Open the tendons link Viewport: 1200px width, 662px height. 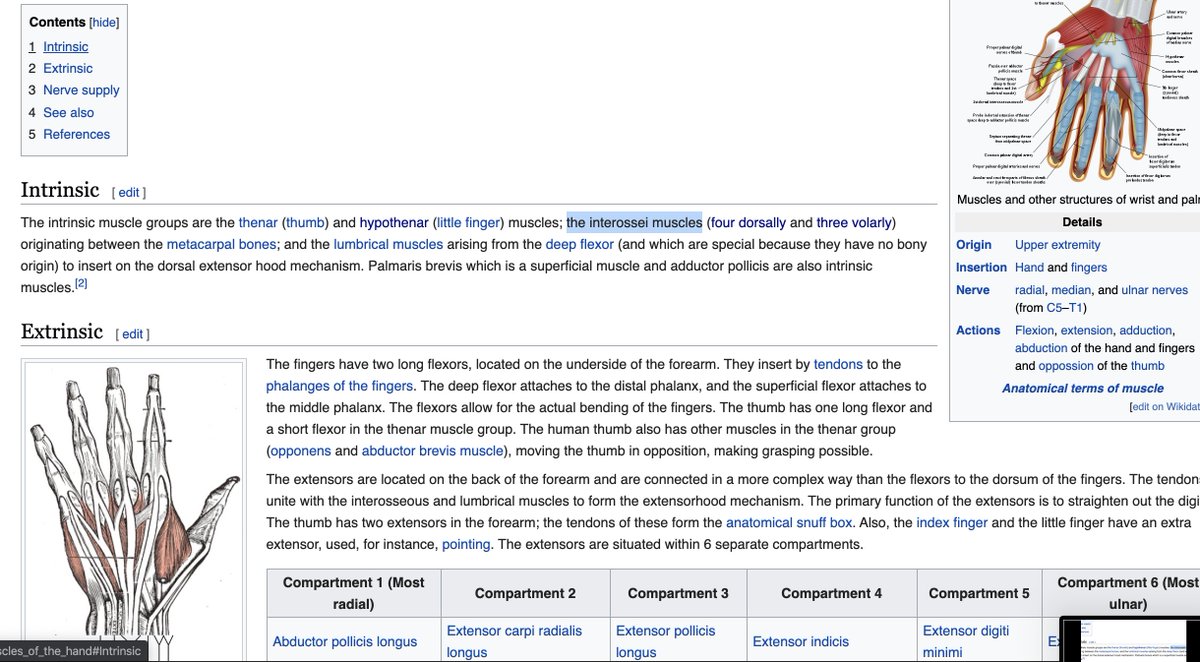[x=838, y=364]
